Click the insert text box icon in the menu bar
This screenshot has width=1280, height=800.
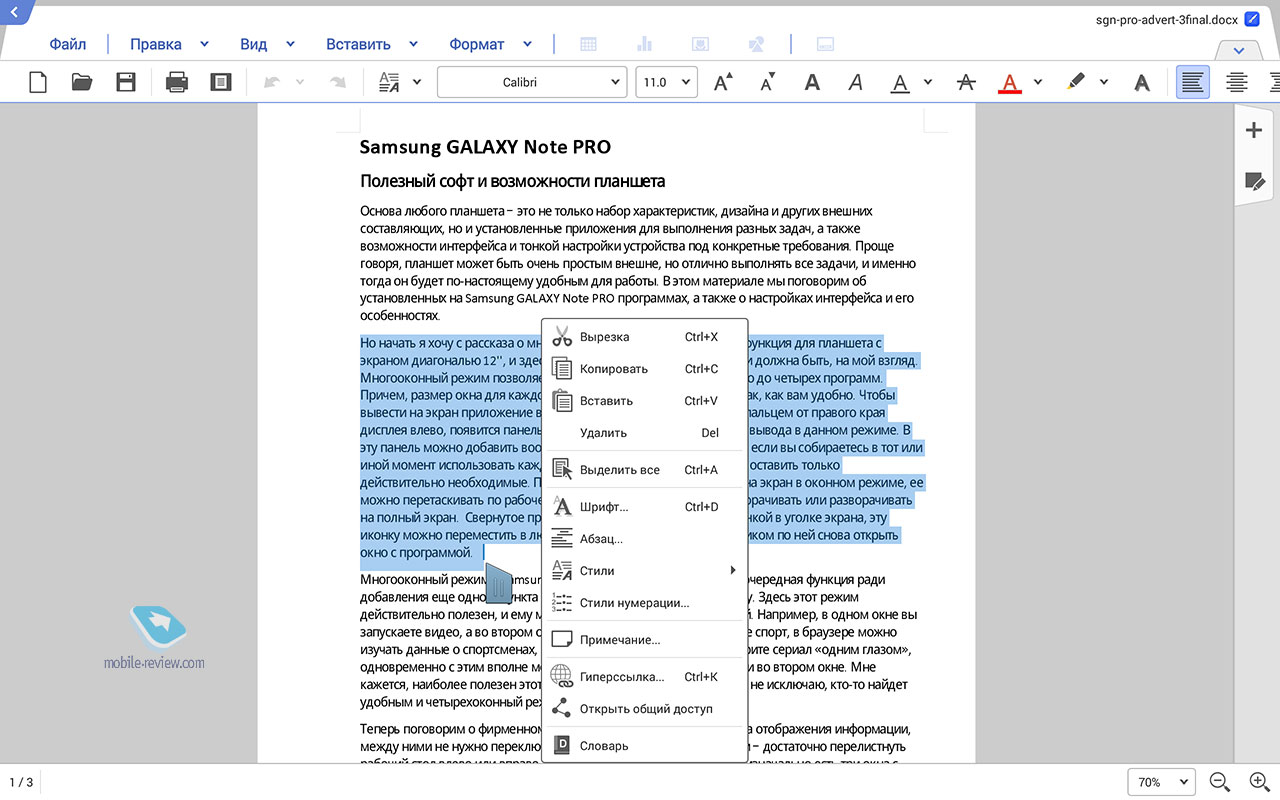click(826, 44)
